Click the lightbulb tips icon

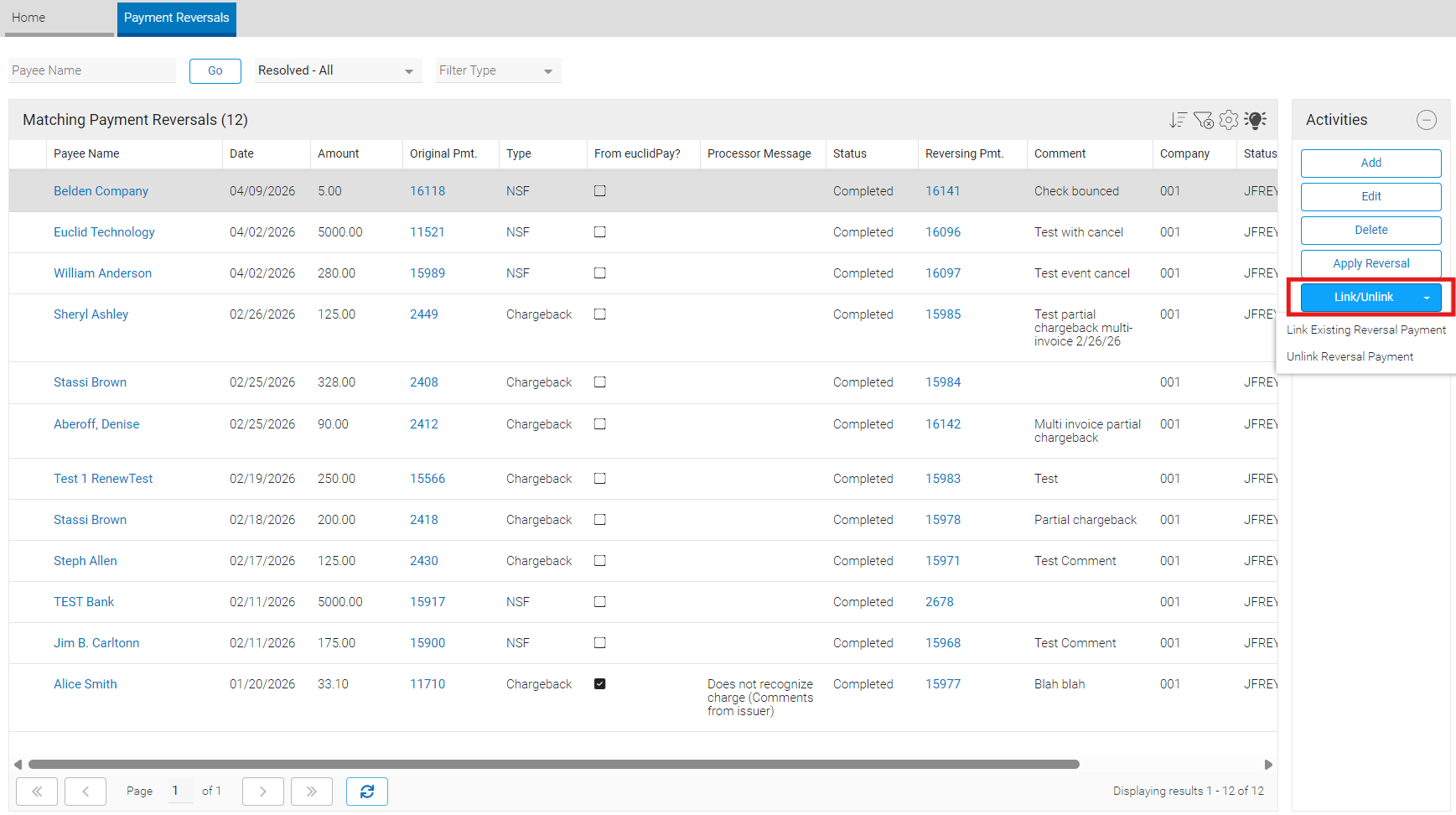(1256, 120)
